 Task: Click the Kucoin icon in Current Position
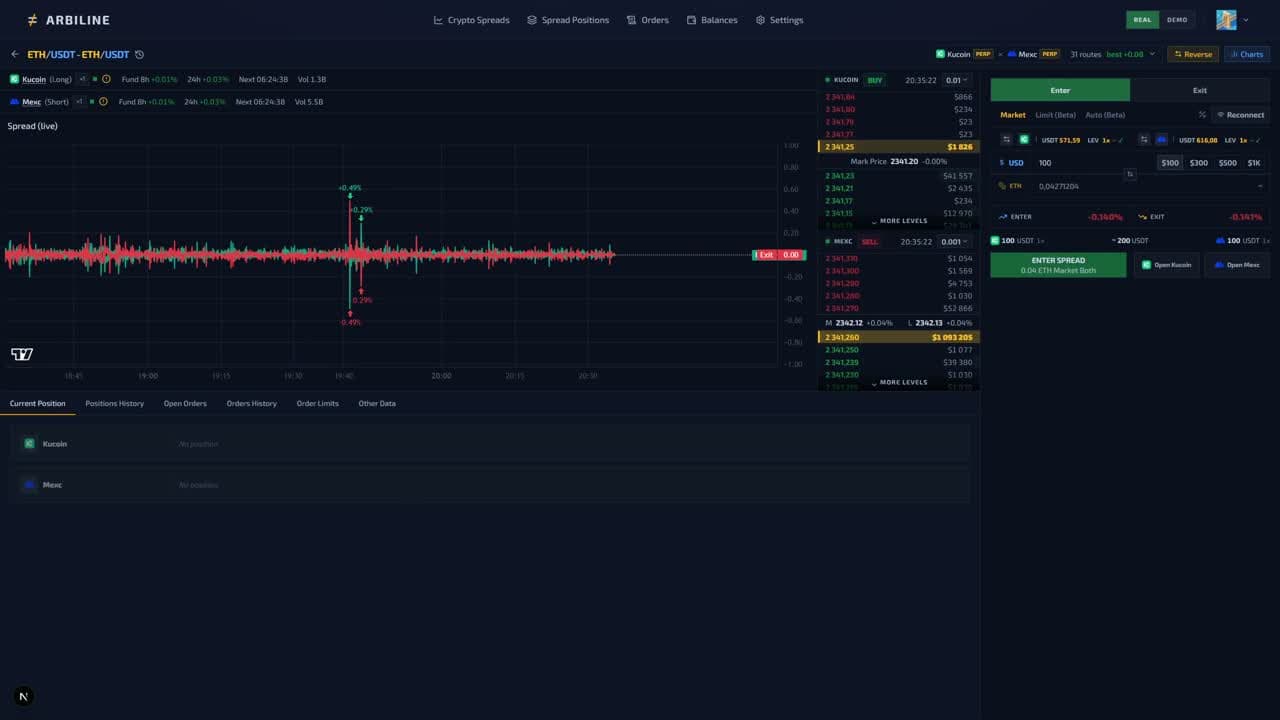(29, 444)
